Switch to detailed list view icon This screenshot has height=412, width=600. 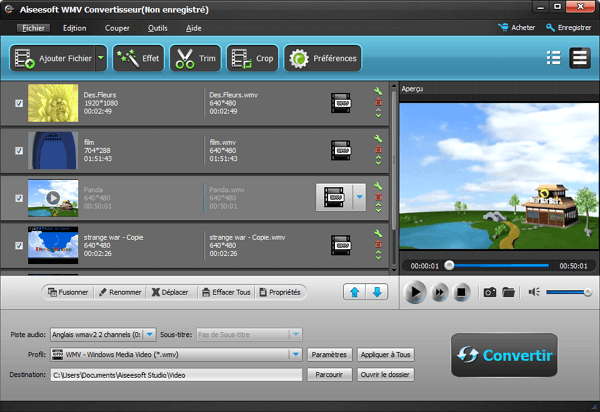point(580,58)
